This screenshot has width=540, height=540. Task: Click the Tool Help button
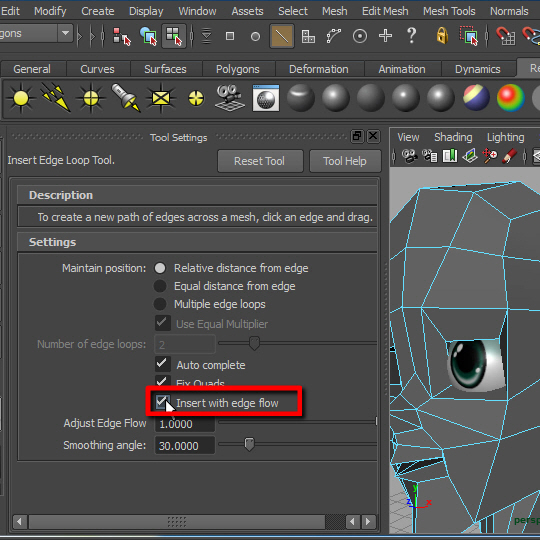pos(345,161)
